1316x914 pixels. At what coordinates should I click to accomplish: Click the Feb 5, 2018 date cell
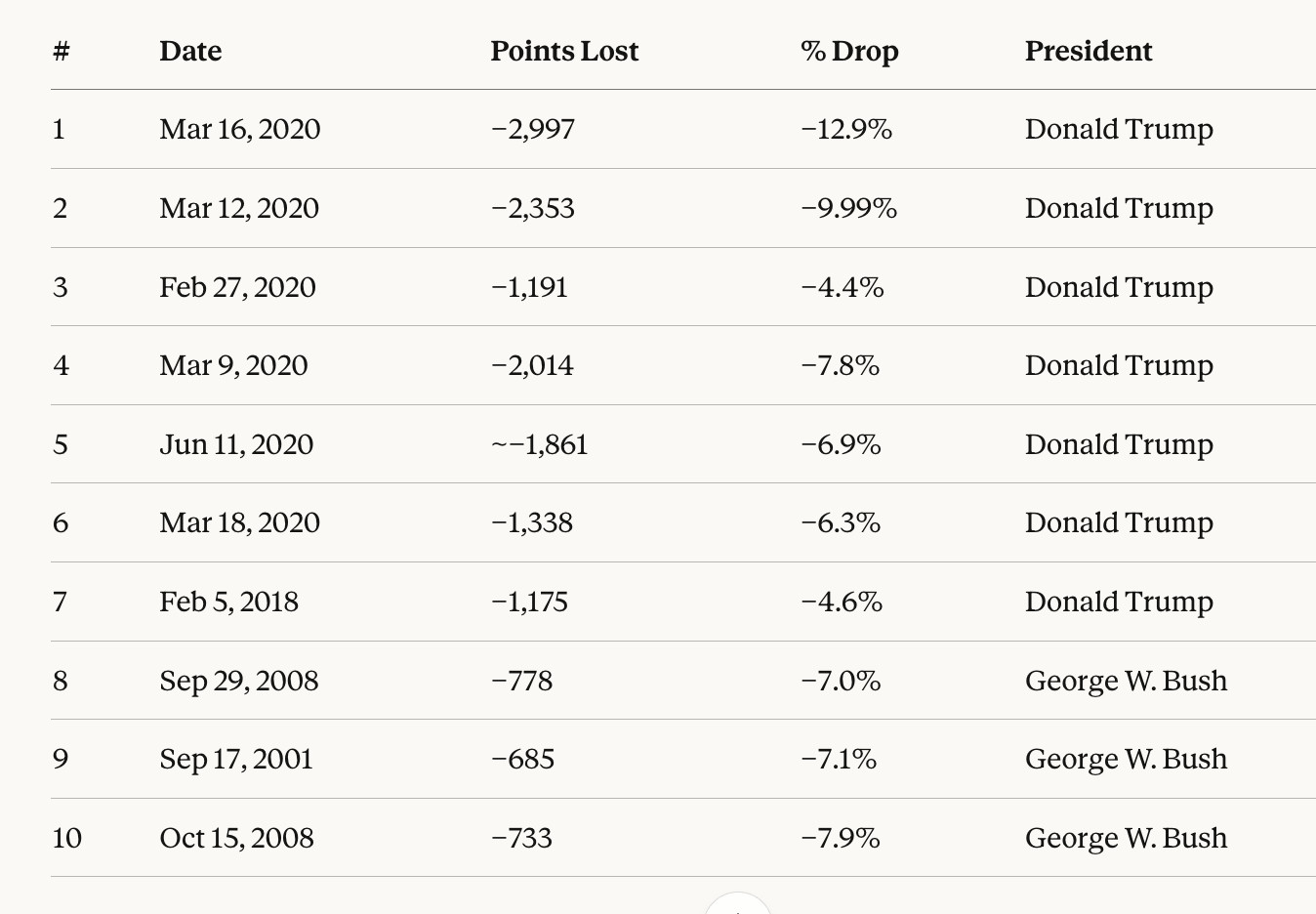[229, 602]
